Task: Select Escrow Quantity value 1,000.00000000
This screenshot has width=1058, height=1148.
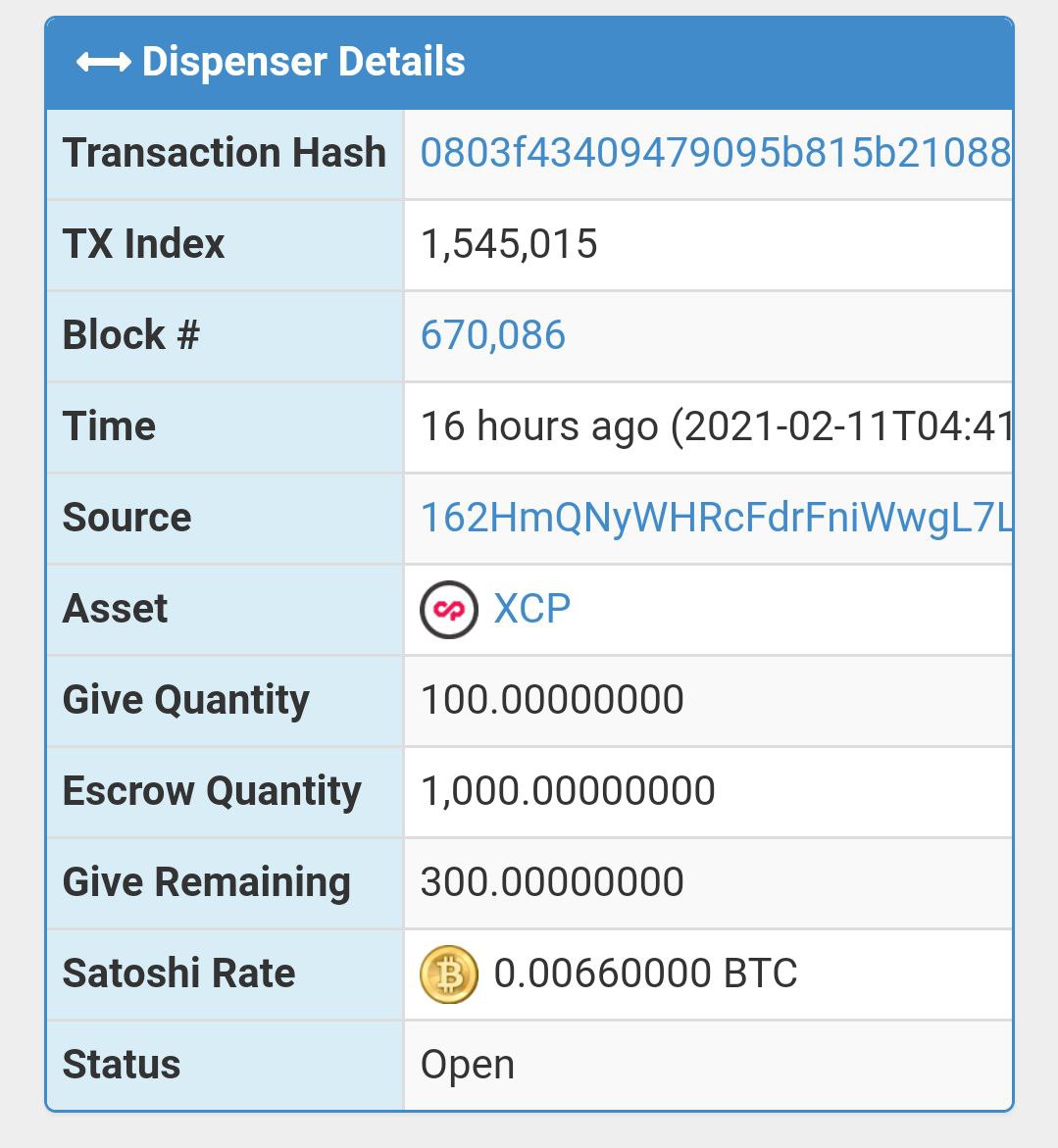Action: [568, 791]
